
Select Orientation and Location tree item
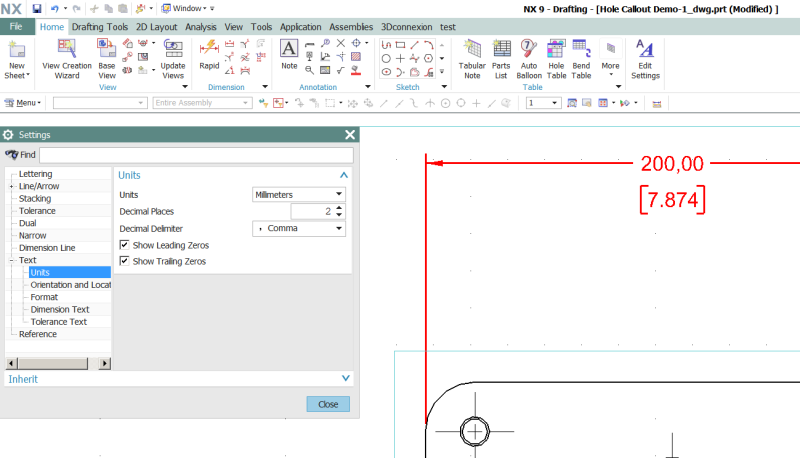point(70,285)
